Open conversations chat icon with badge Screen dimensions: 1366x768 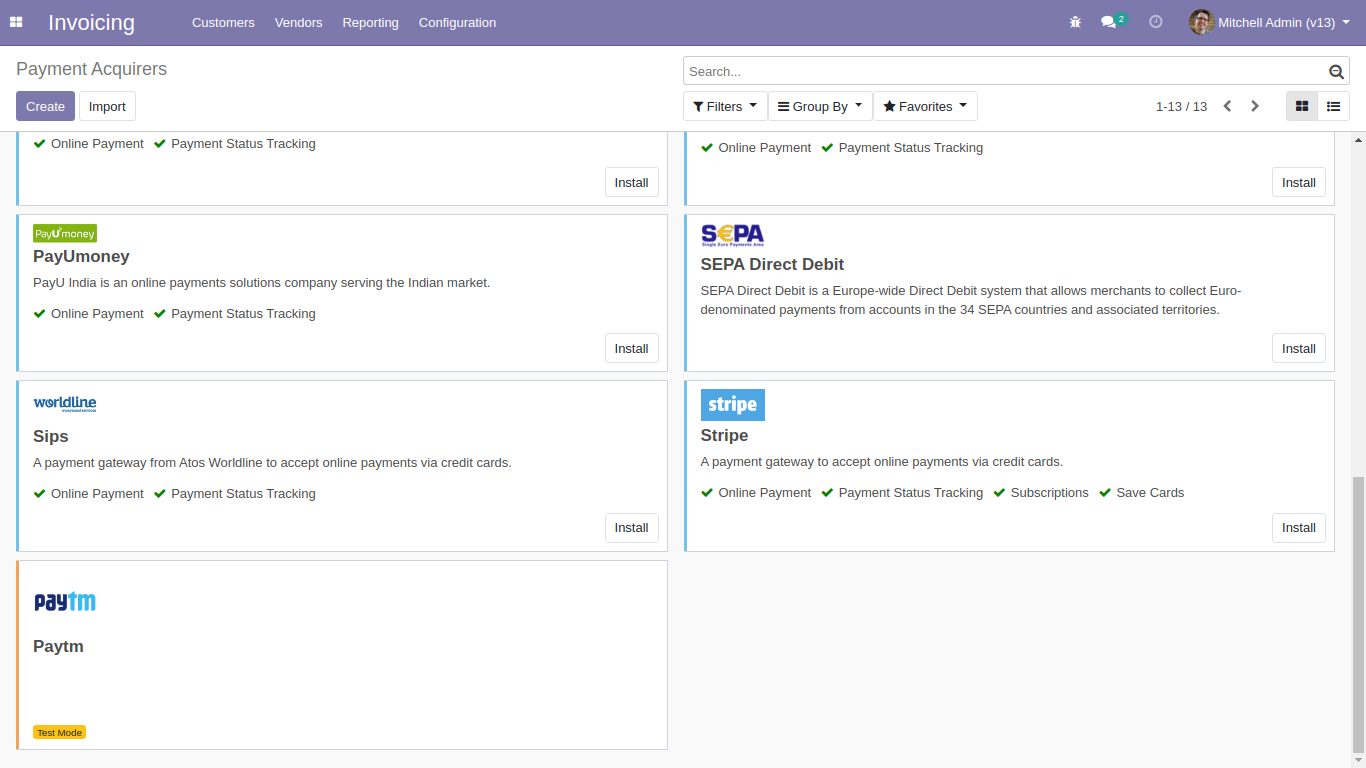pyautogui.click(x=1113, y=21)
